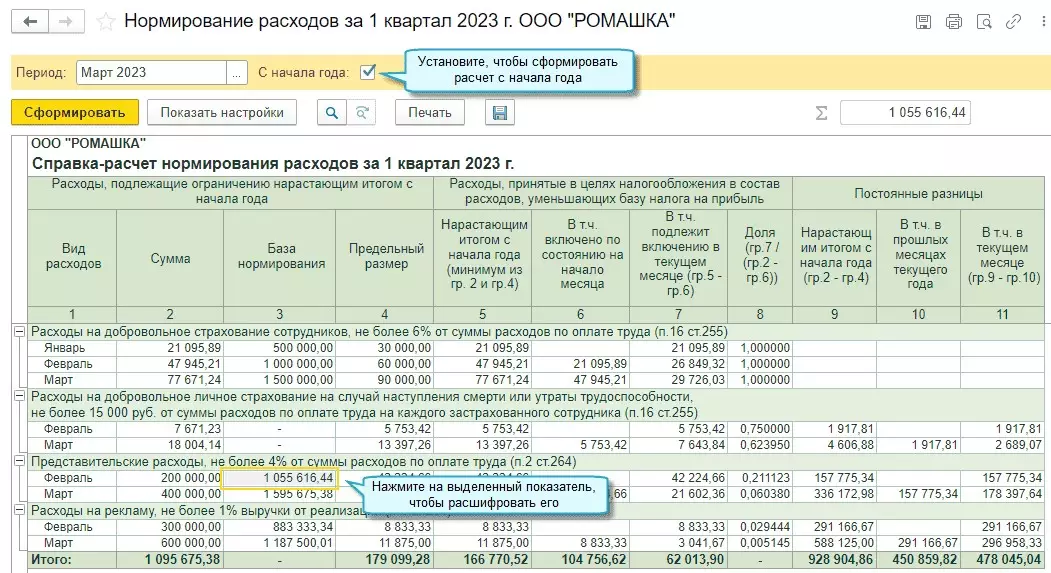Select cell 1 500 000,00 in March row

click(280, 379)
